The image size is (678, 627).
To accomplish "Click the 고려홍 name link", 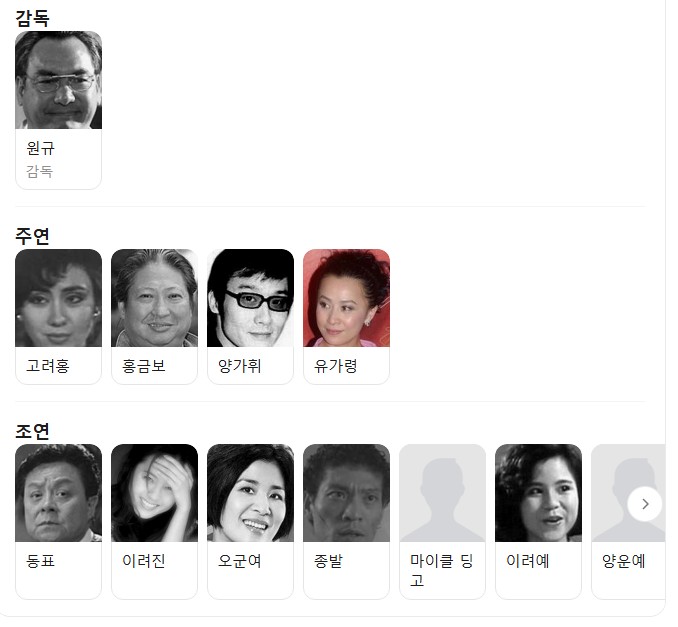I will [48, 366].
